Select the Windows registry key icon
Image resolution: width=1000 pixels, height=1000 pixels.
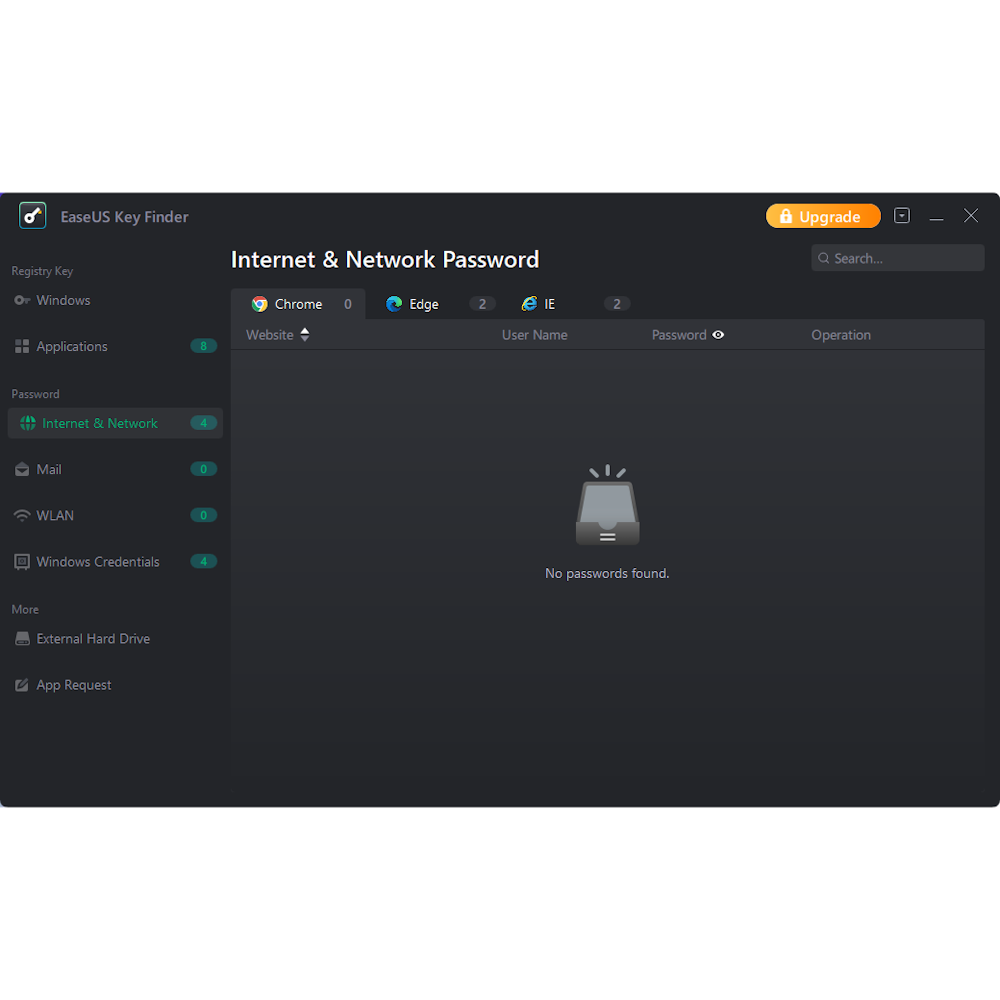pyautogui.click(x=21, y=300)
